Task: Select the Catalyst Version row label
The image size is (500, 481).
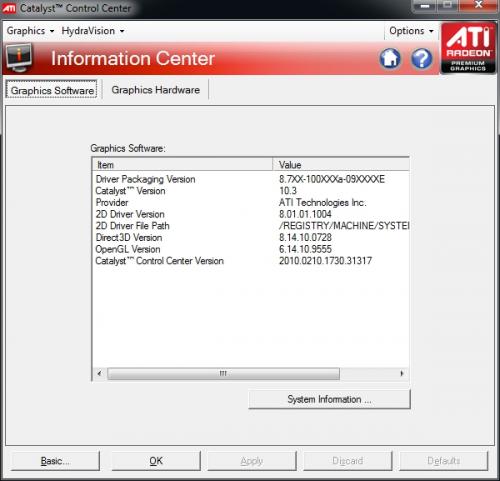Action: pos(130,191)
